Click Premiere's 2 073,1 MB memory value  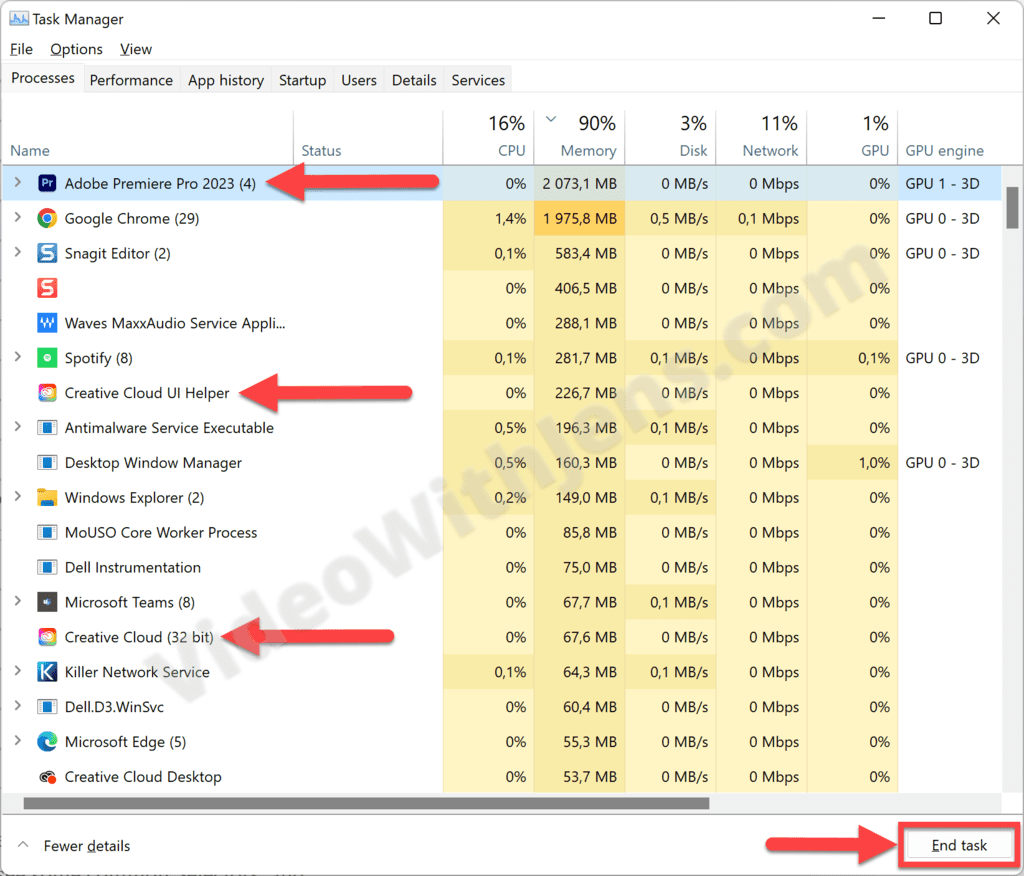point(579,184)
